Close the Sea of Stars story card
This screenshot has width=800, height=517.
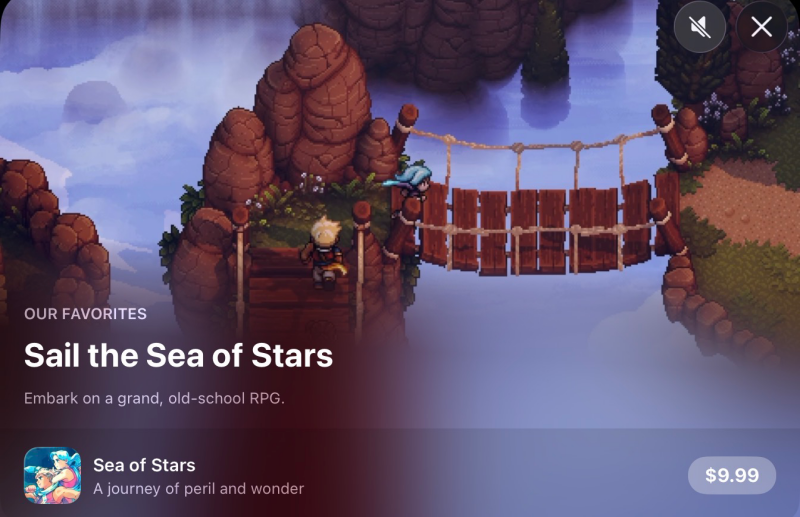761,27
